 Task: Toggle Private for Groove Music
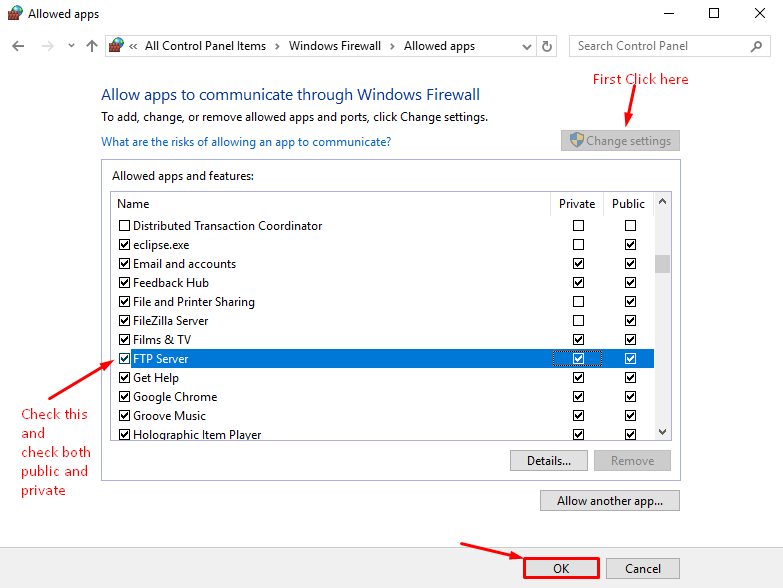point(578,415)
